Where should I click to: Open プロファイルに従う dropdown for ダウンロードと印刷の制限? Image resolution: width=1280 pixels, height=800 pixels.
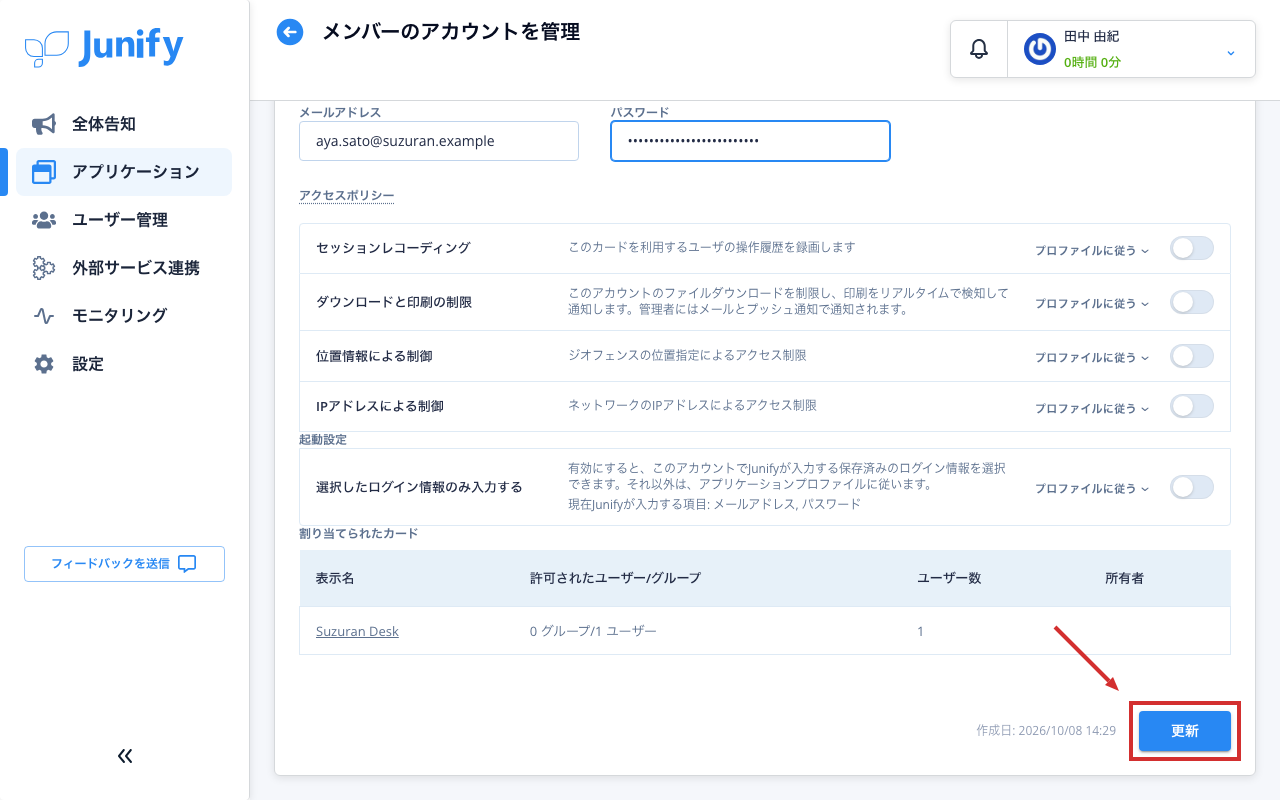click(x=1092, y=303)
